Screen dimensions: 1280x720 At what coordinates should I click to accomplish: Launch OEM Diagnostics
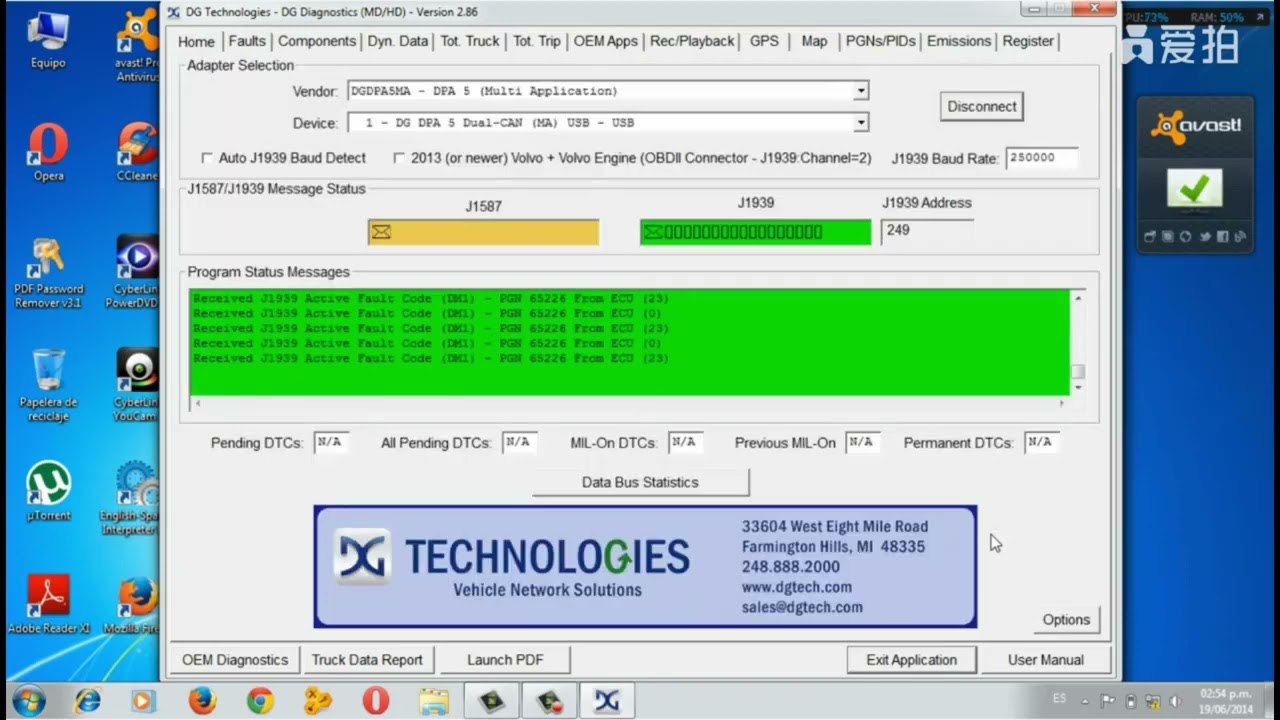[x=235, y=660]
